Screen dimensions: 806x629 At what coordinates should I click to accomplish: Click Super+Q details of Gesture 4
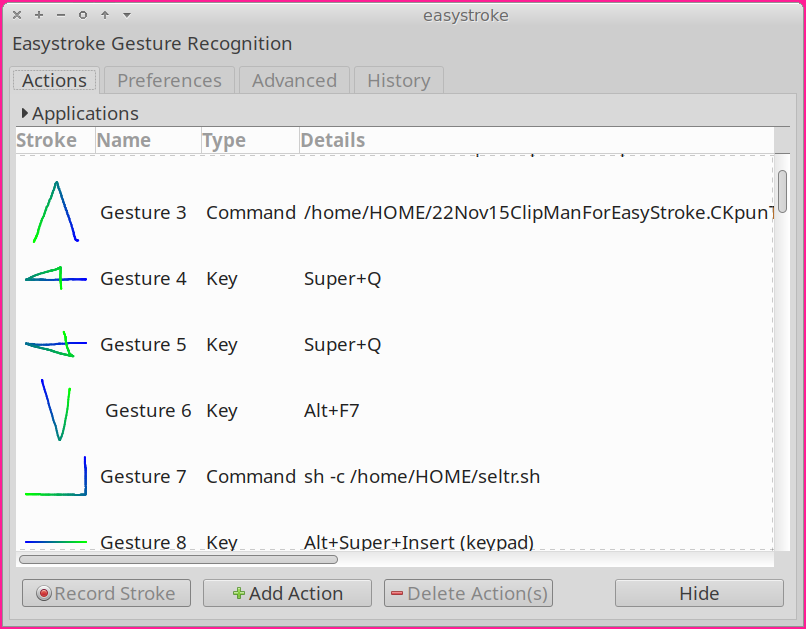(342, 278)
